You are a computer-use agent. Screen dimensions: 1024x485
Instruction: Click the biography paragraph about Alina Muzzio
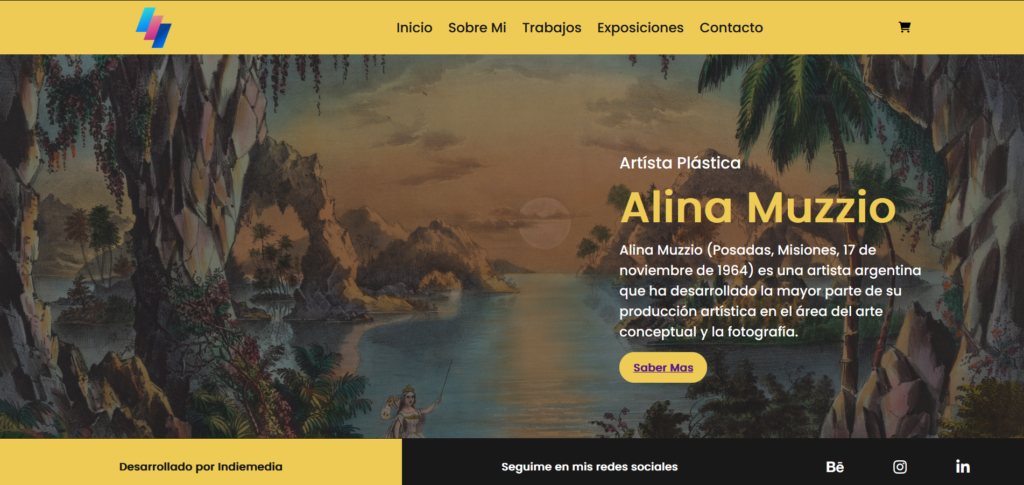(770, 291)
